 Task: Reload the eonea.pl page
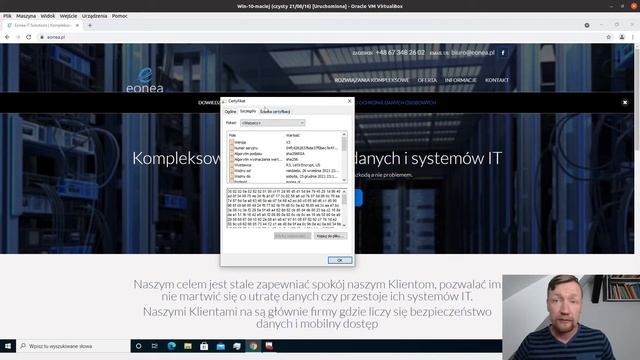(29, 37)
